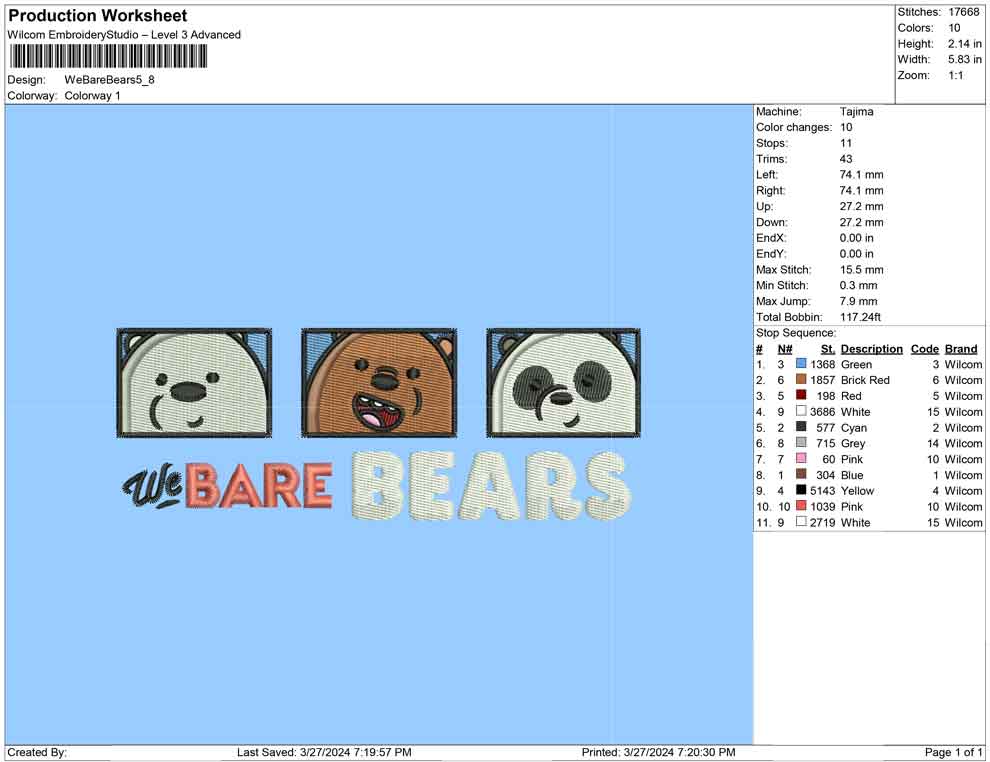Click the 'Printed: 3/27/2024 7:20:30 PM' footer

coord(659,752)
